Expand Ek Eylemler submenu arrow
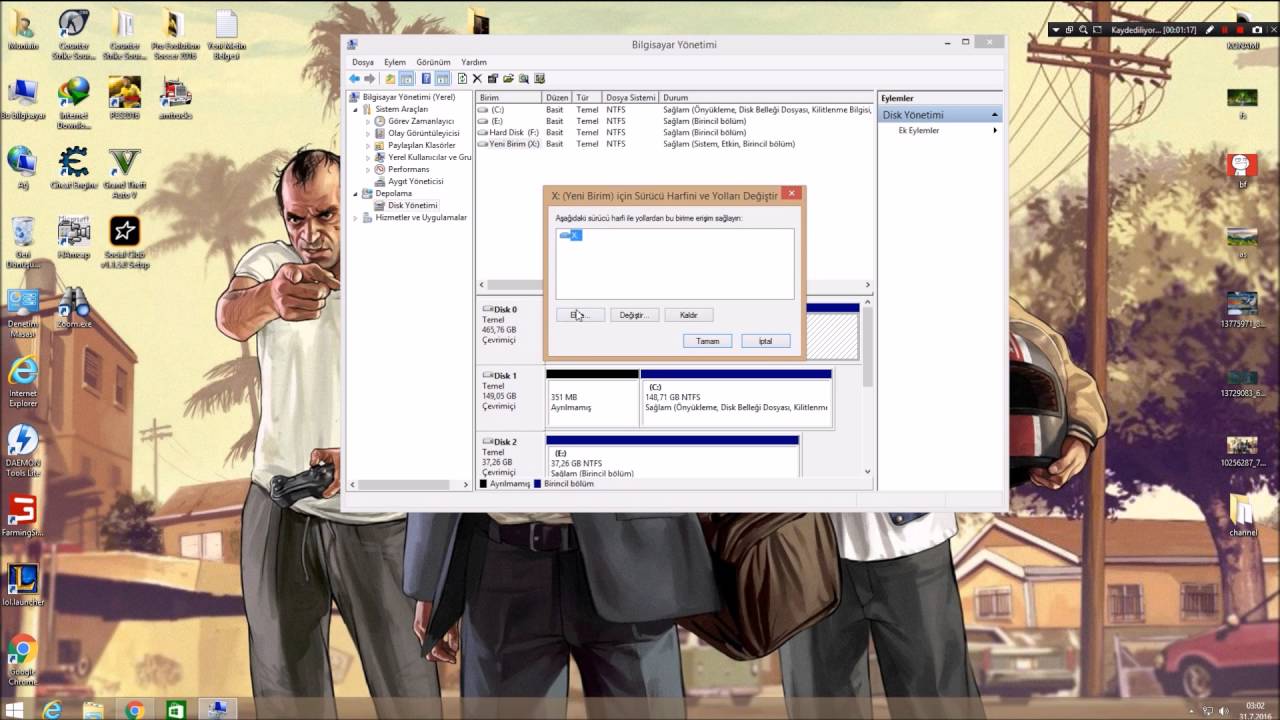 994,131
